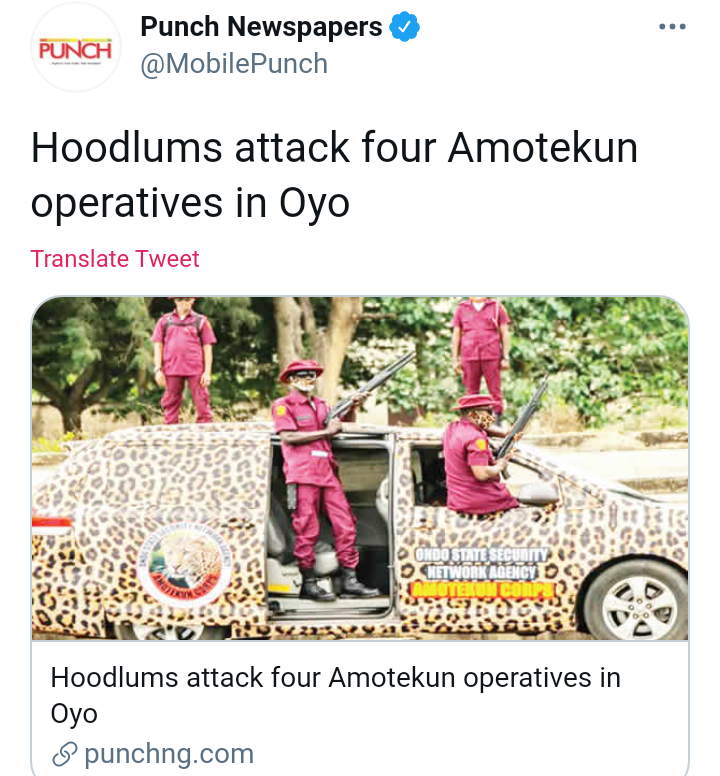The height and width of the screenshot is (776, 720).
Task: Open the three-dot more options menu
Action: coord(672,27)
